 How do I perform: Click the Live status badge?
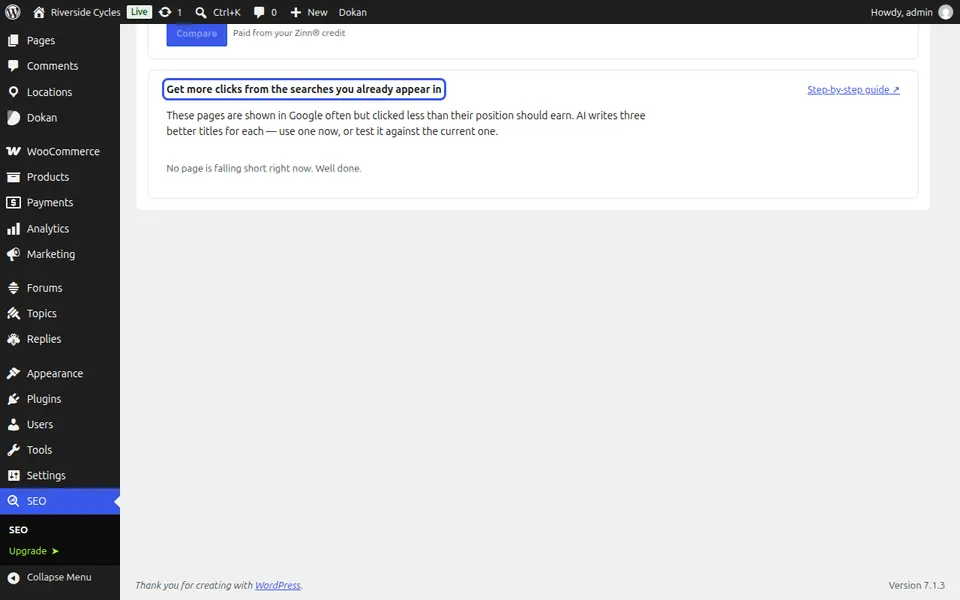click(139, 12)
